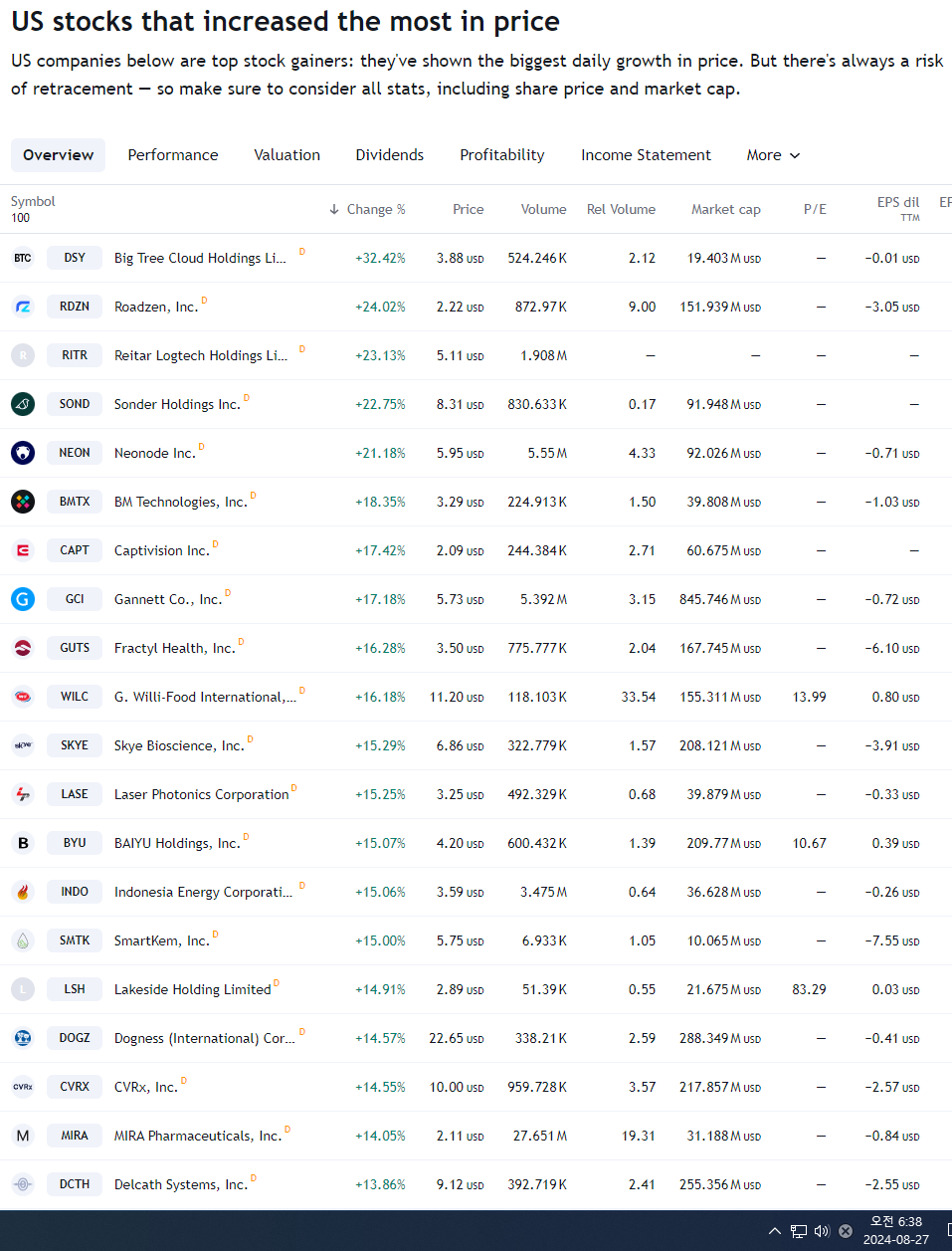Open the DOGZ ticker symbol
The image size is (952, 1251).
pyautogui.click(x=75, y=1038)
